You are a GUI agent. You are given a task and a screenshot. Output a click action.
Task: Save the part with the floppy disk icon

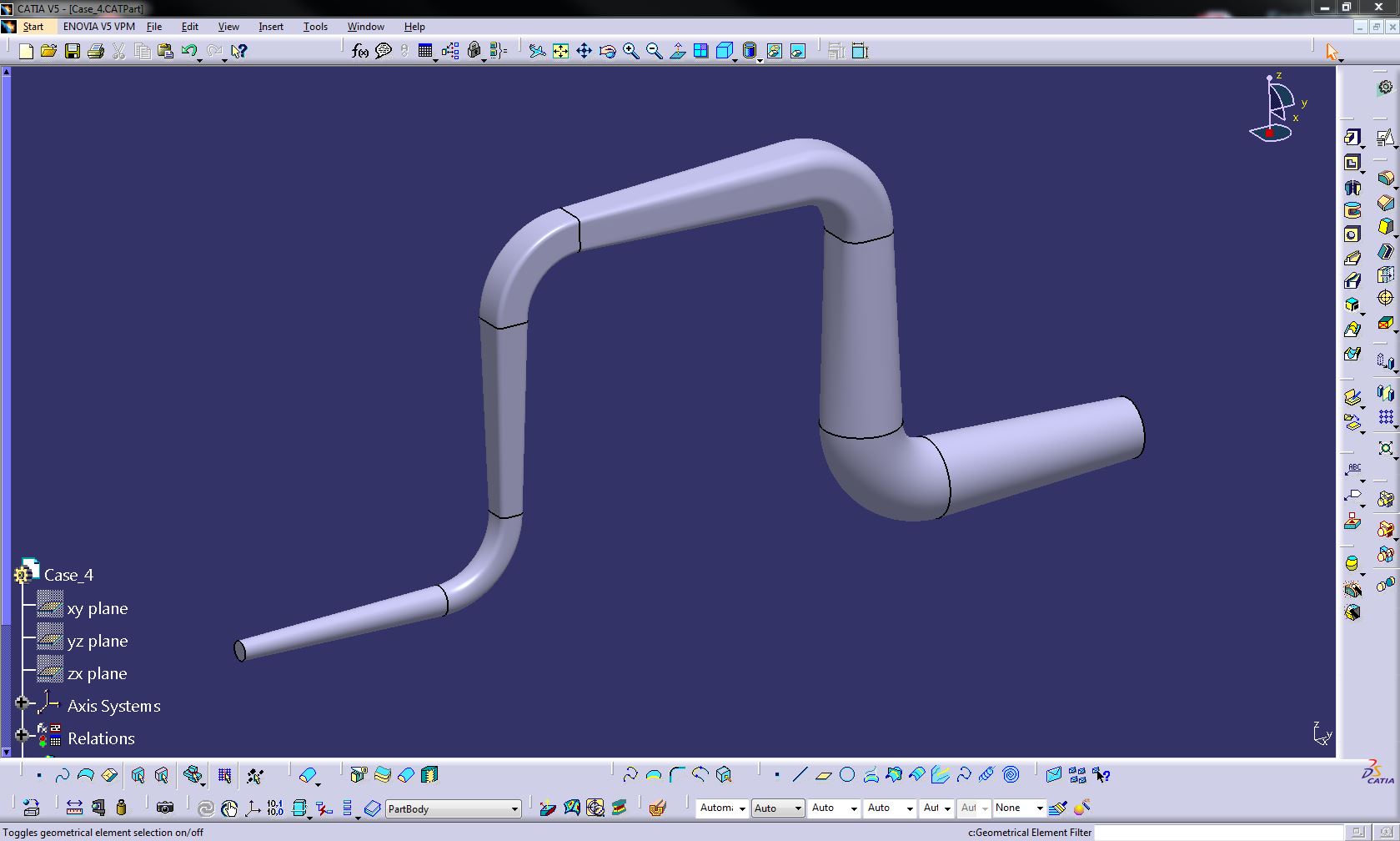(73, 52)
